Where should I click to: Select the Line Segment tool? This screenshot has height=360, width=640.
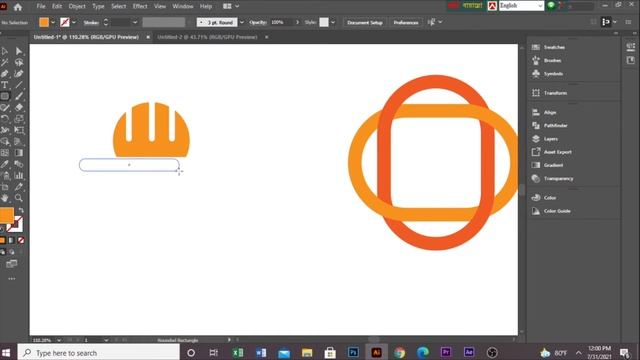coord(19,85)
